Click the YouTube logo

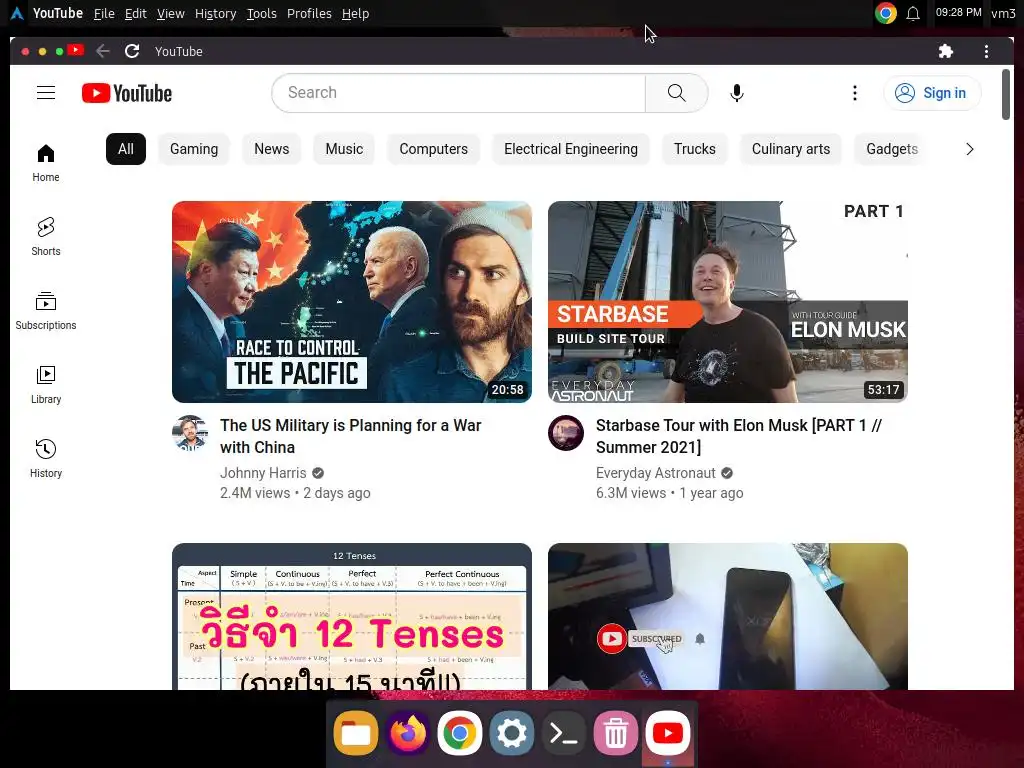pyautogui.click(x=127, y=93)
